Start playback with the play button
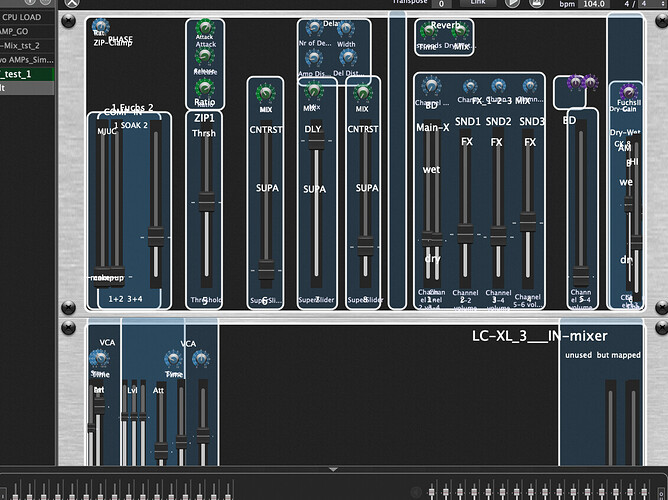The height and width of the screenshot is (500, 668). click(513, 3)
